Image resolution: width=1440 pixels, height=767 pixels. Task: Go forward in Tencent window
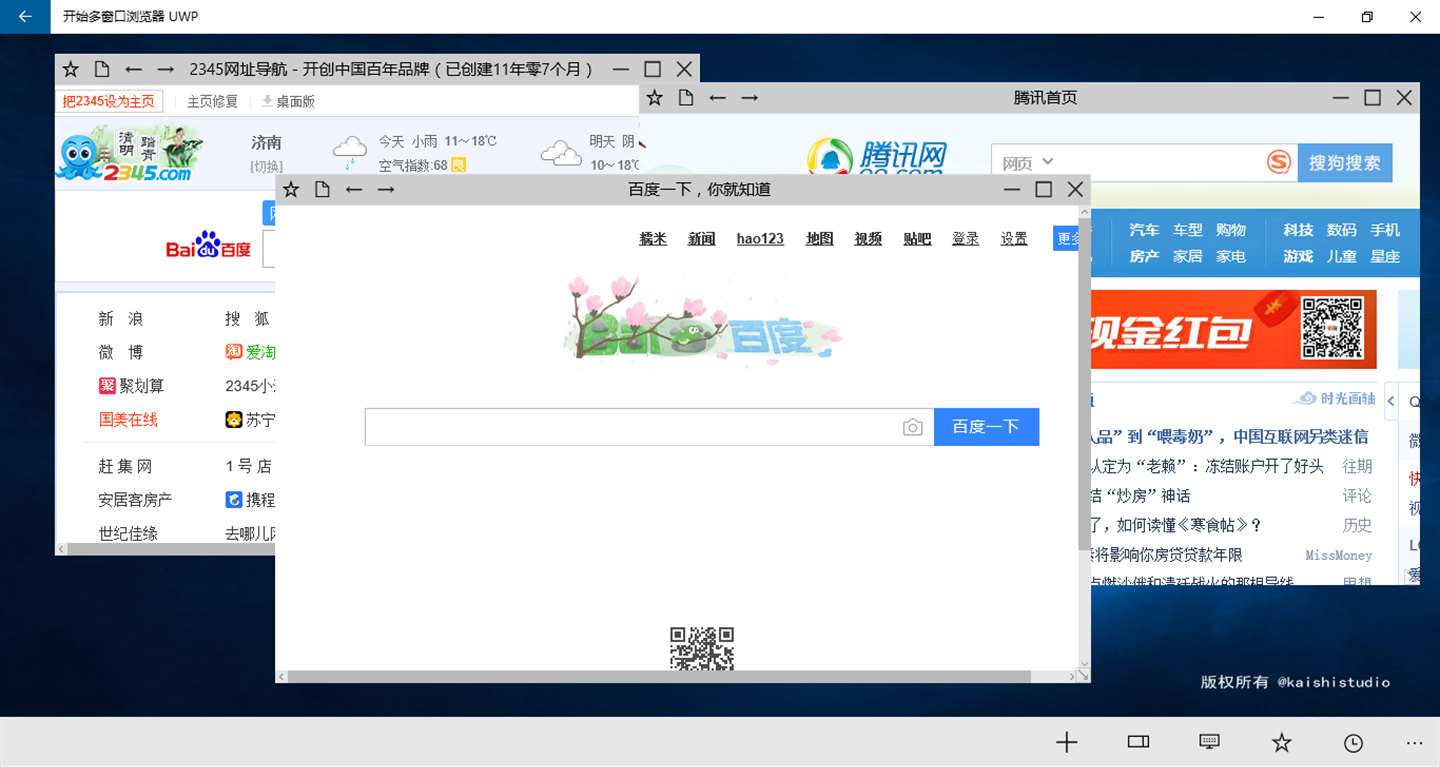750,97
